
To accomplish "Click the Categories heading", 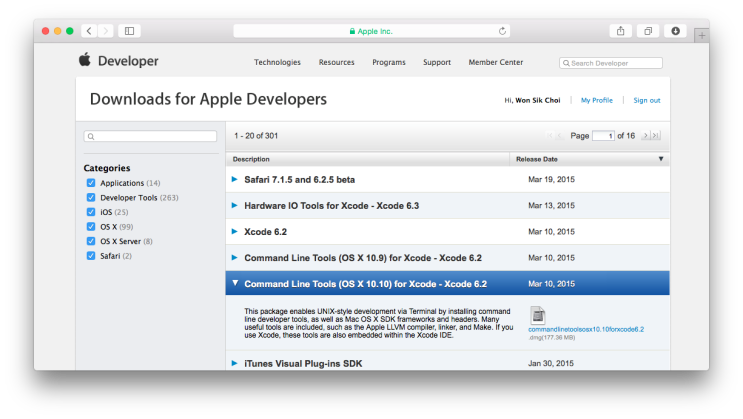I will [107, 168].
